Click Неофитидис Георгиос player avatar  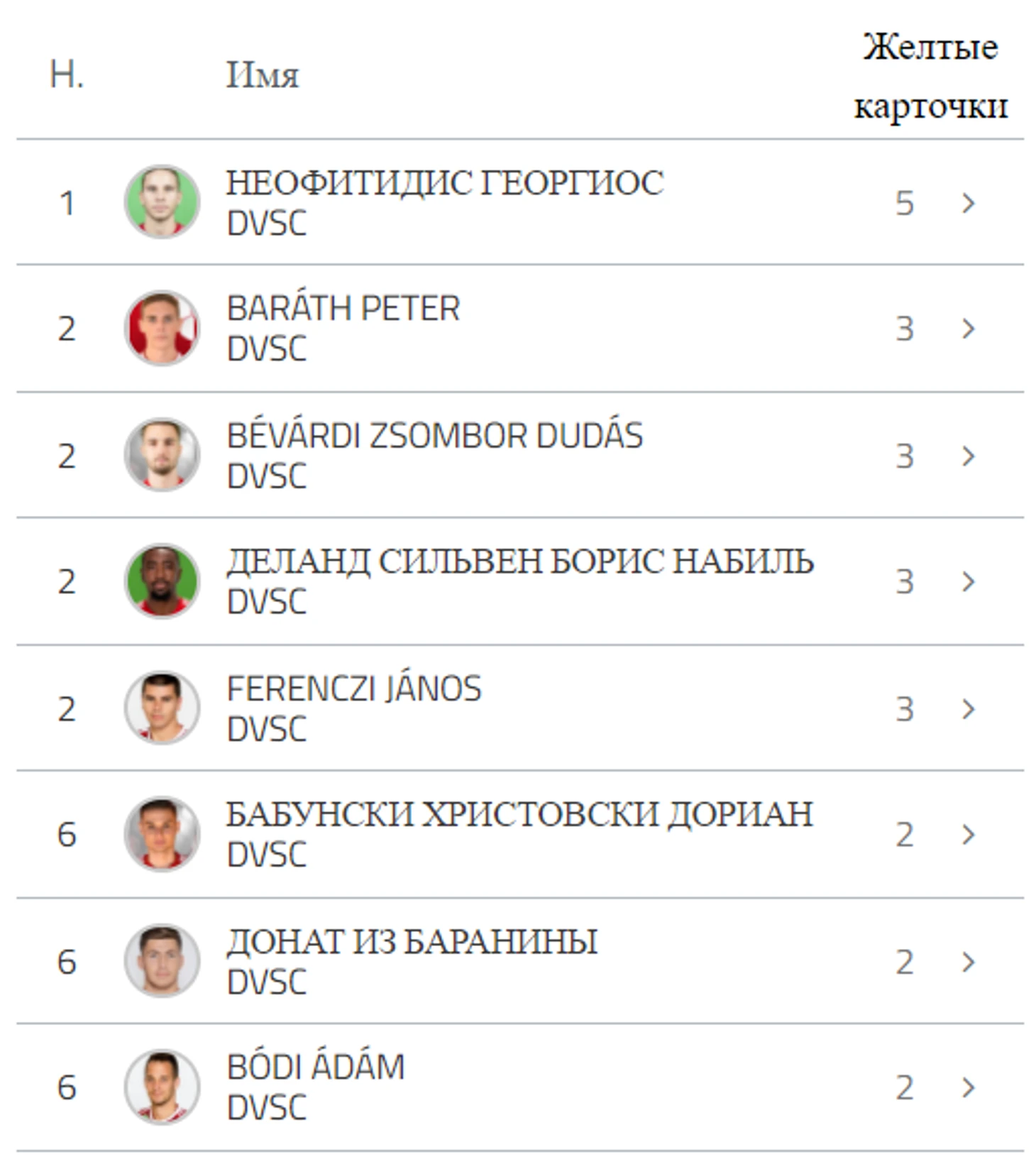point(162,202)
